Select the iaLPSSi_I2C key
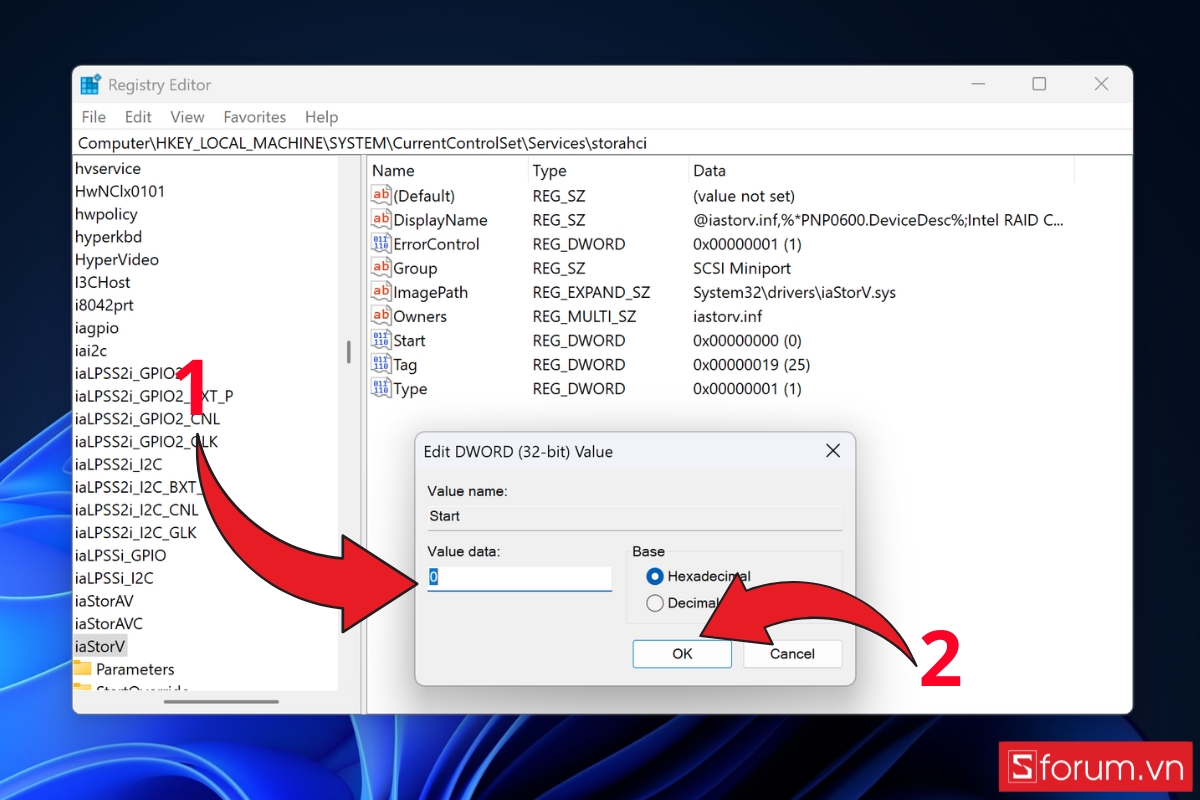1200x800 pixels. [114, 578]
